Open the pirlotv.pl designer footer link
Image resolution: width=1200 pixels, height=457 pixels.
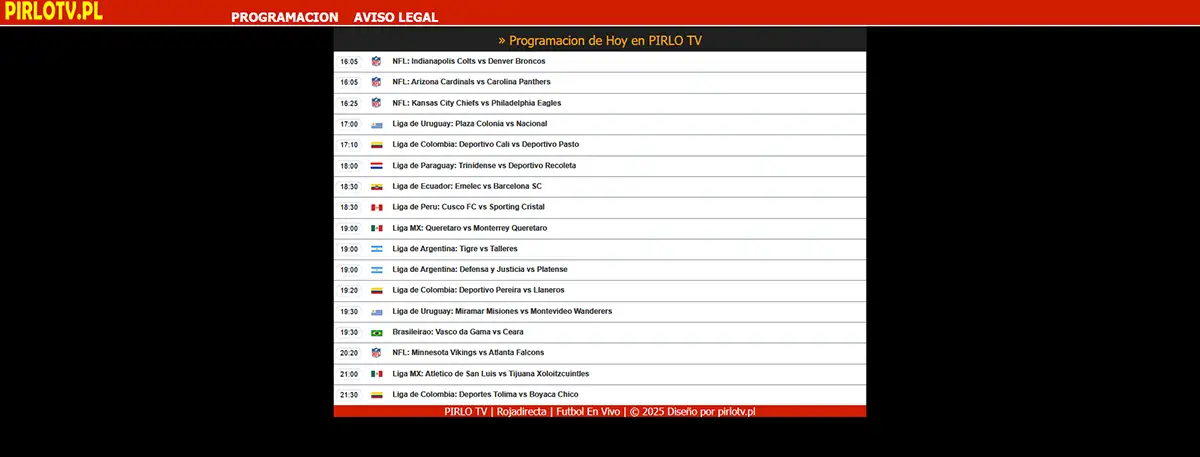tap(736, 411)
